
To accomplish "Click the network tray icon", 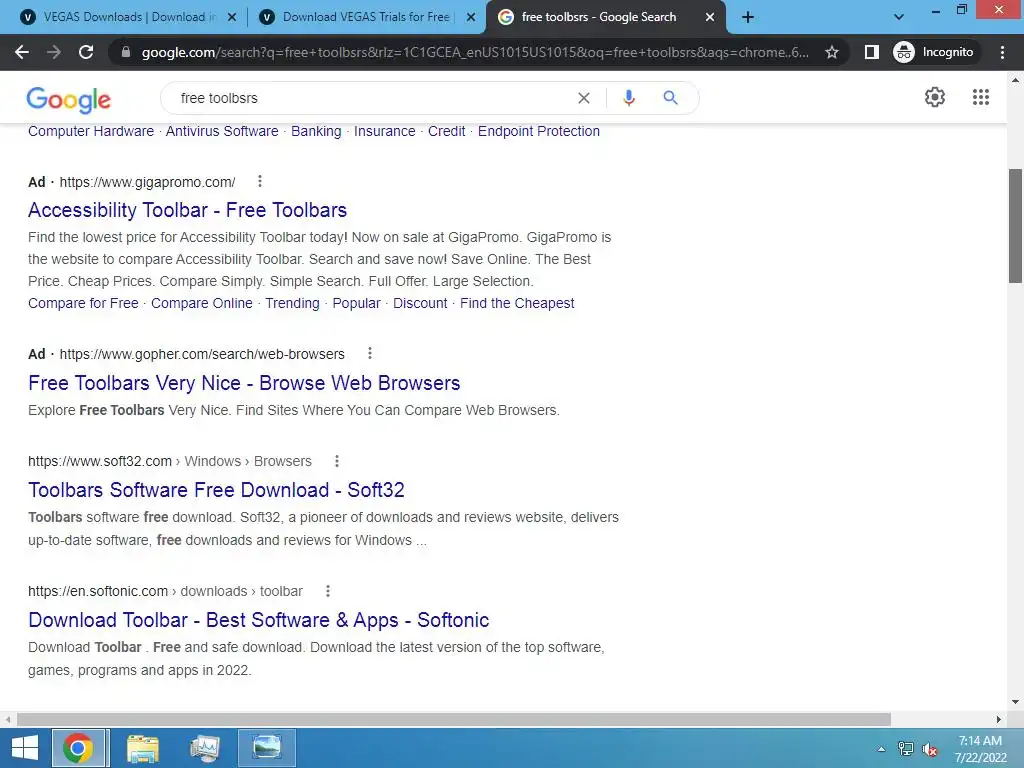I will pos(906,749).
